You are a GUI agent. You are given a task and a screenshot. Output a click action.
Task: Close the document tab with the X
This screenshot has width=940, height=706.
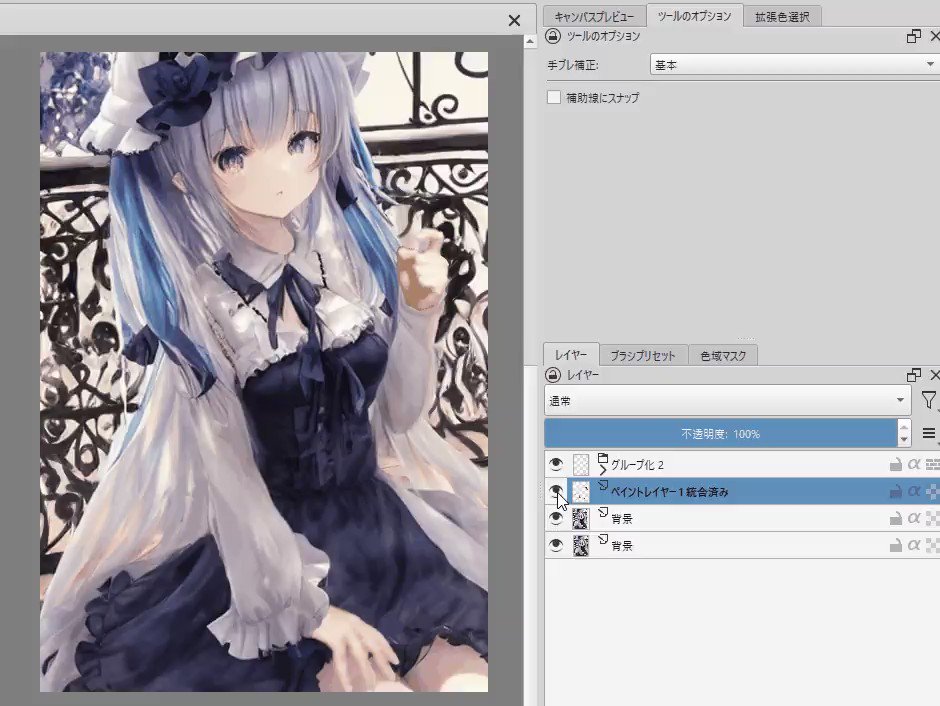pyautogui.click(x=514, y=20)
